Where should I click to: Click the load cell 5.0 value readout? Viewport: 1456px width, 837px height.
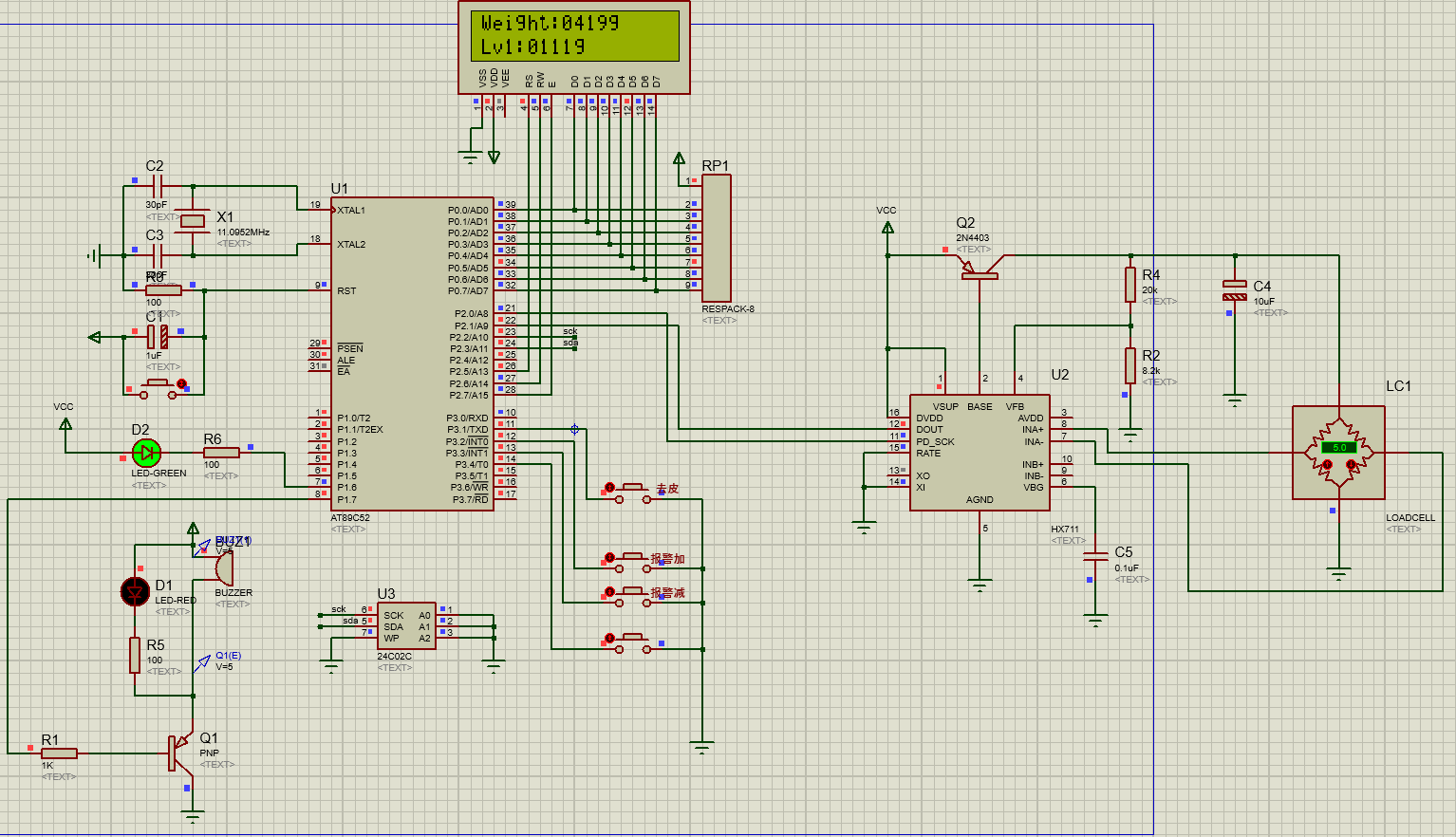[x=1339, y=447]
